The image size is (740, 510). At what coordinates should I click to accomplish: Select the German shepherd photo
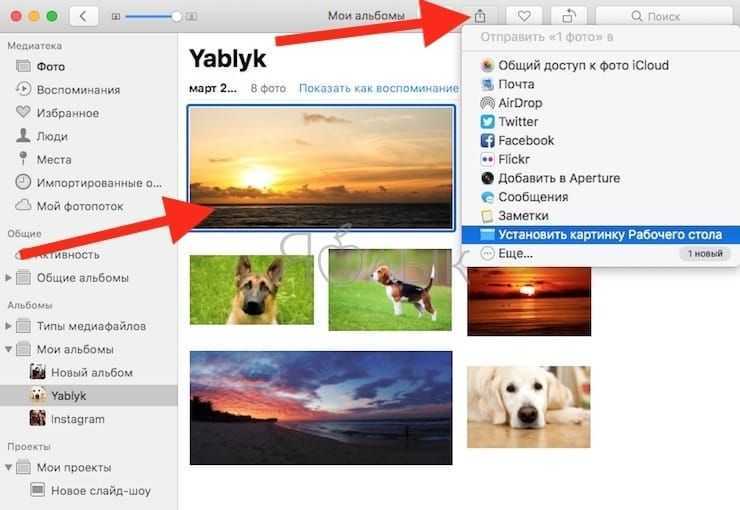tap(252, 290)
